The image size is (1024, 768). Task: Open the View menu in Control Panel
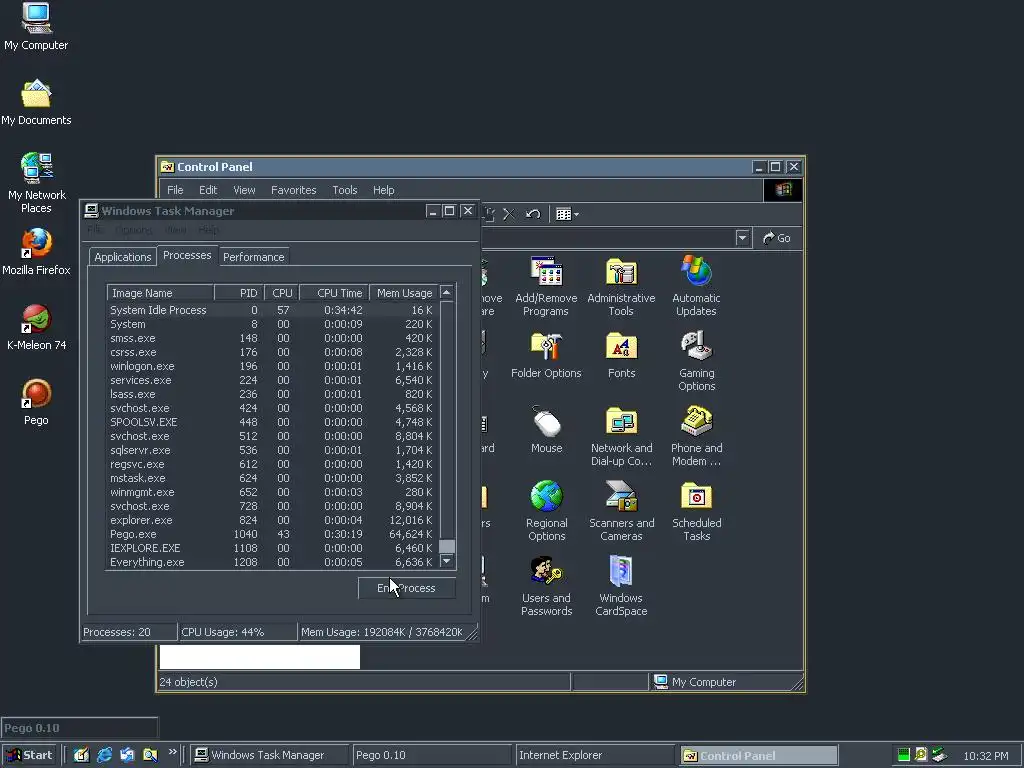(244, 190)
